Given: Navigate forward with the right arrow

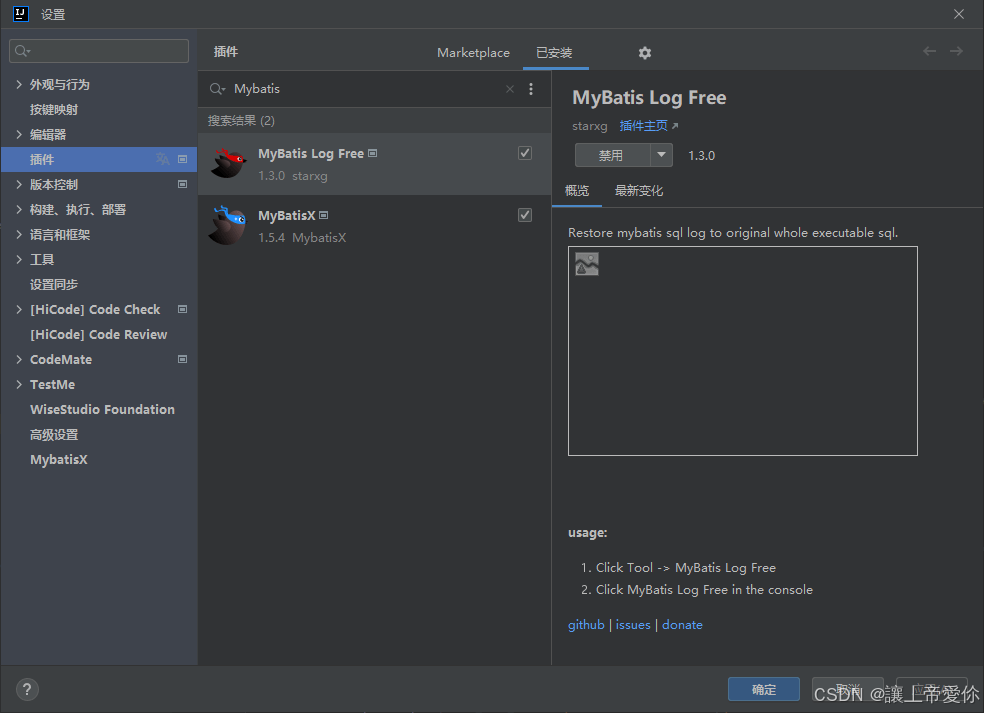Looking at the screenshot, I should click(956, 51).
